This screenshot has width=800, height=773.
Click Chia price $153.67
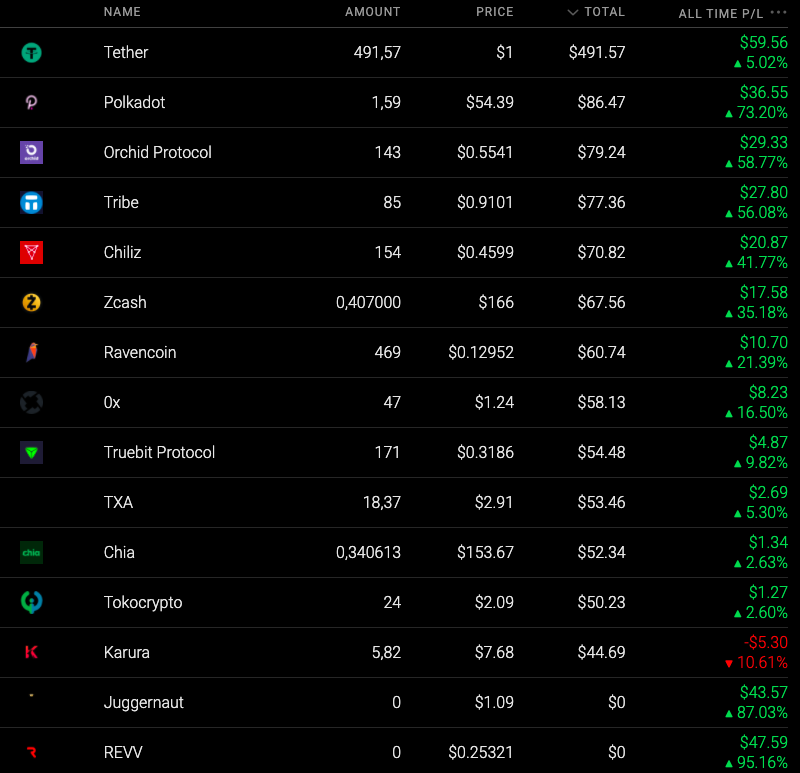pos(485,553)
